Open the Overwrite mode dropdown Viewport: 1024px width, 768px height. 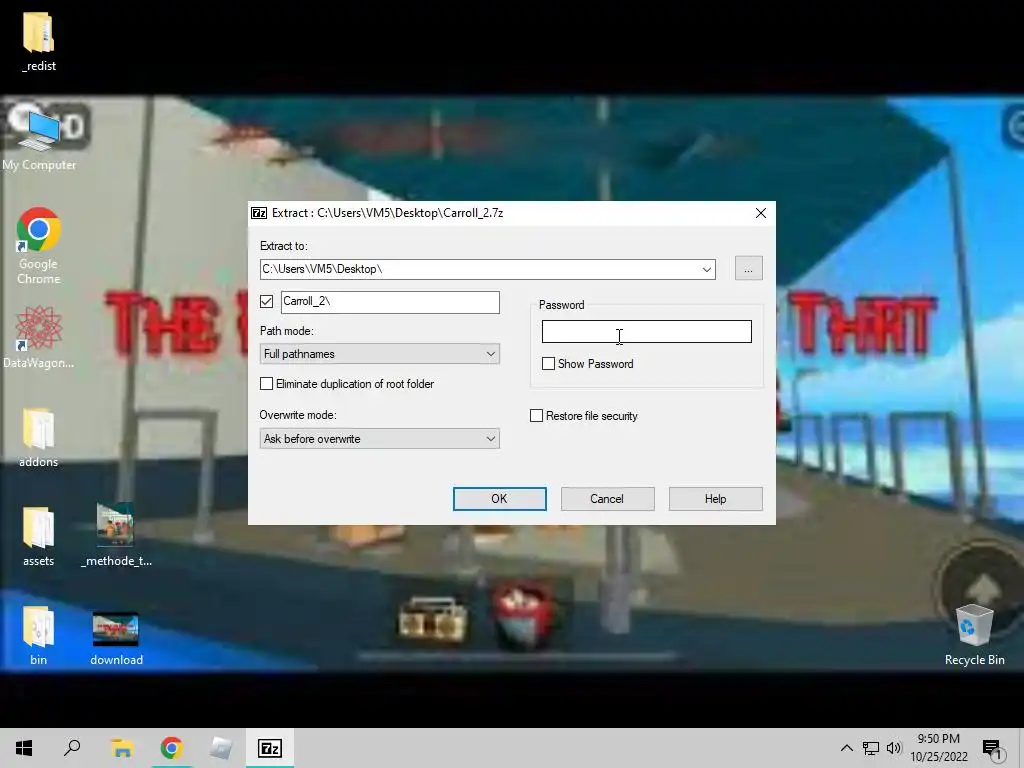pos(379,439)
